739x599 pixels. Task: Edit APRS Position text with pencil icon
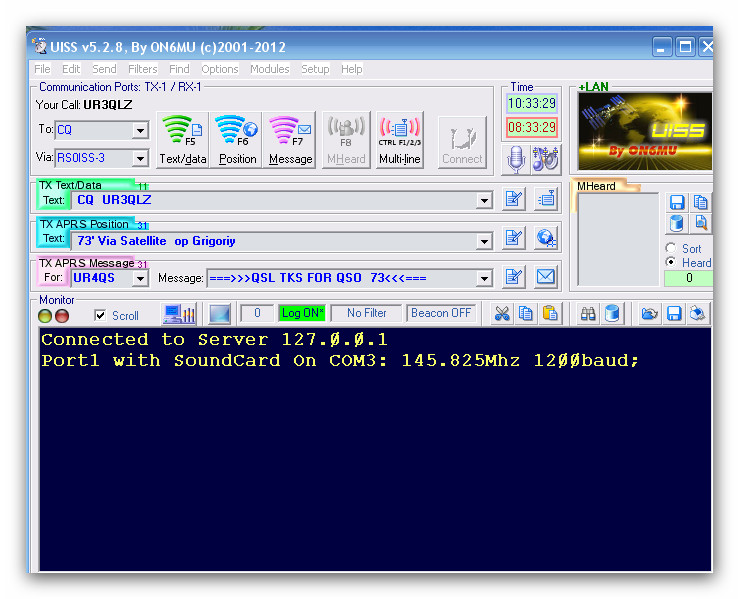(x=514, y=238)
